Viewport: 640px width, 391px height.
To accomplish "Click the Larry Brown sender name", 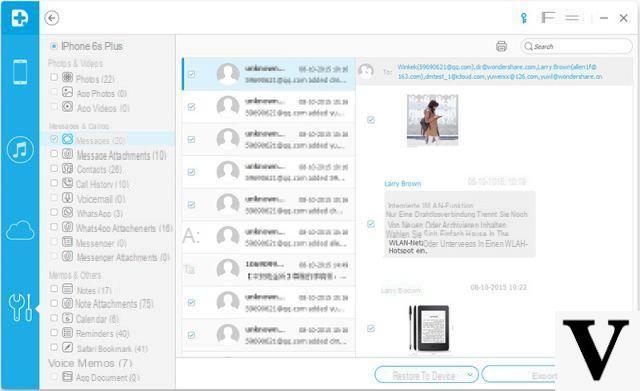I will point(402,184).
